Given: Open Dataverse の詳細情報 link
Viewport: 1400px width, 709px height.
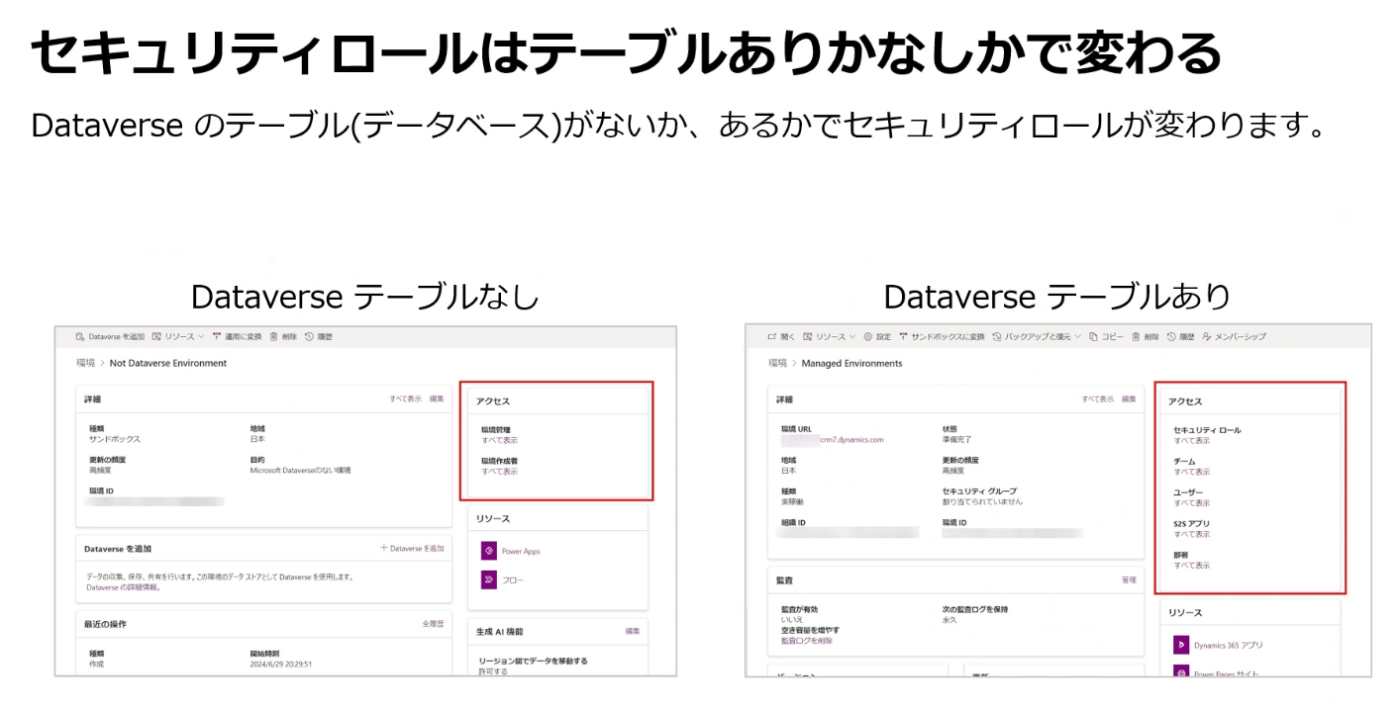Looking at the screenshot, I should (123, 588).
